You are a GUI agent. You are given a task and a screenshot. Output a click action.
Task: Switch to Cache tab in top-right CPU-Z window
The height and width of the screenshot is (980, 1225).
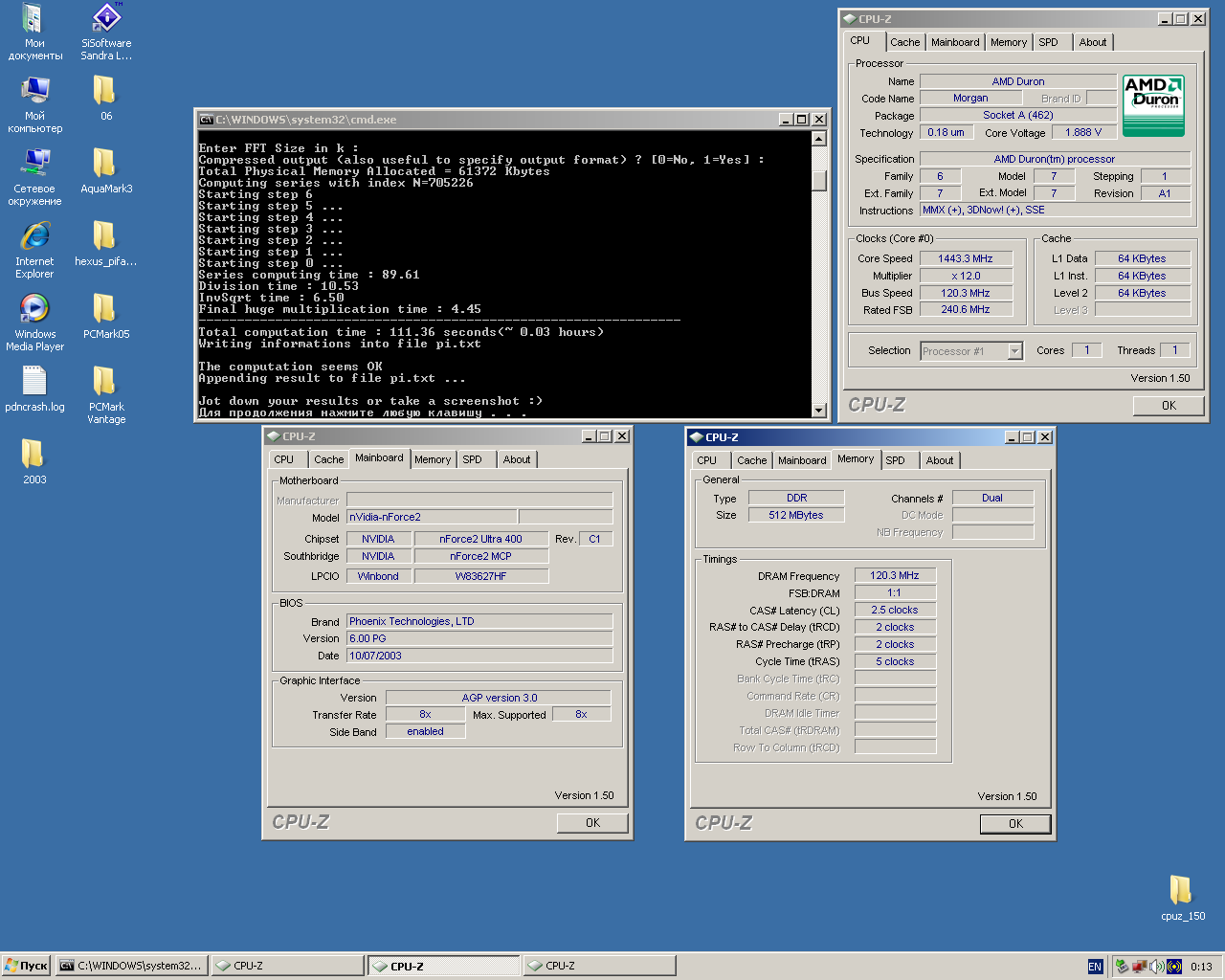tap(904, 42)
